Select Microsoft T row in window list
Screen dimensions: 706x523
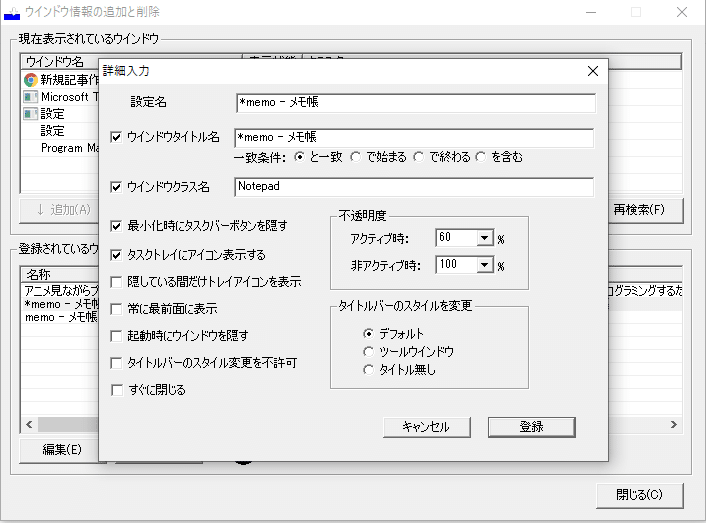pyautogui.click(x=60, y=97)
